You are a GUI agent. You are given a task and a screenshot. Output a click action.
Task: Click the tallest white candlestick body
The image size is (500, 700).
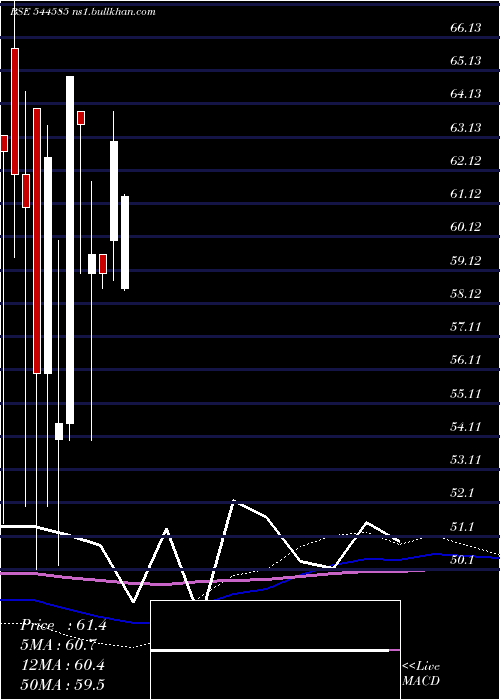[x=70, y=250]
